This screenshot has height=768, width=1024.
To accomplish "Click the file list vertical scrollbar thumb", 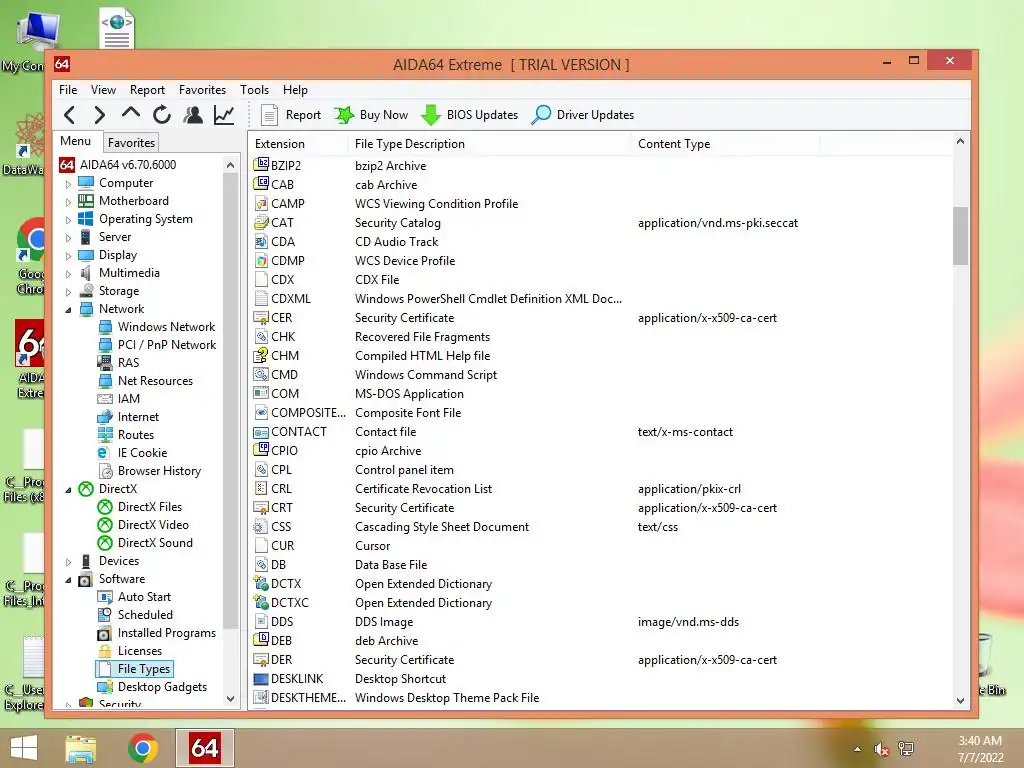I will (960, 236).
